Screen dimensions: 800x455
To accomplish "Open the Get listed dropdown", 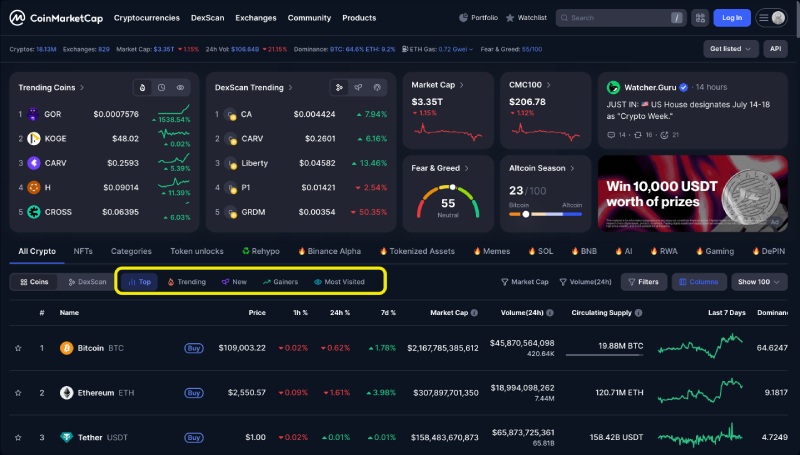I will tap(730, 49).
